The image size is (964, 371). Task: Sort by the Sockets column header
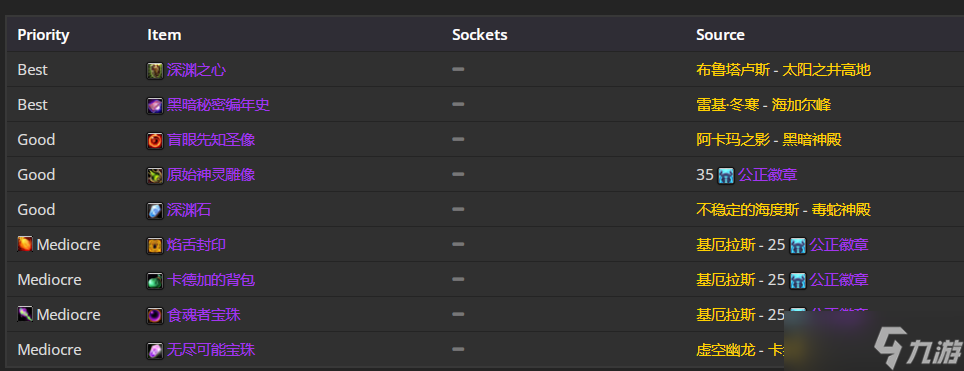pos(480,35)
